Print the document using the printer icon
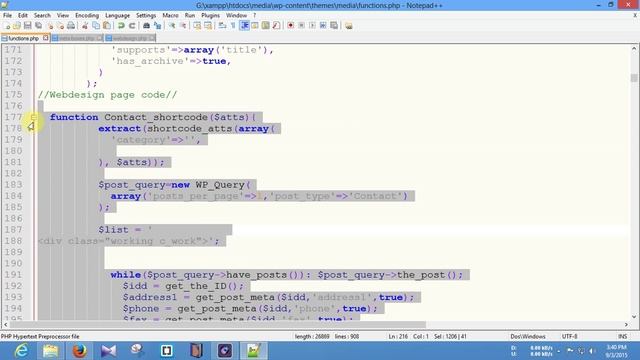Viewport: 640px width, 360px height. click(x=71, y=26)
